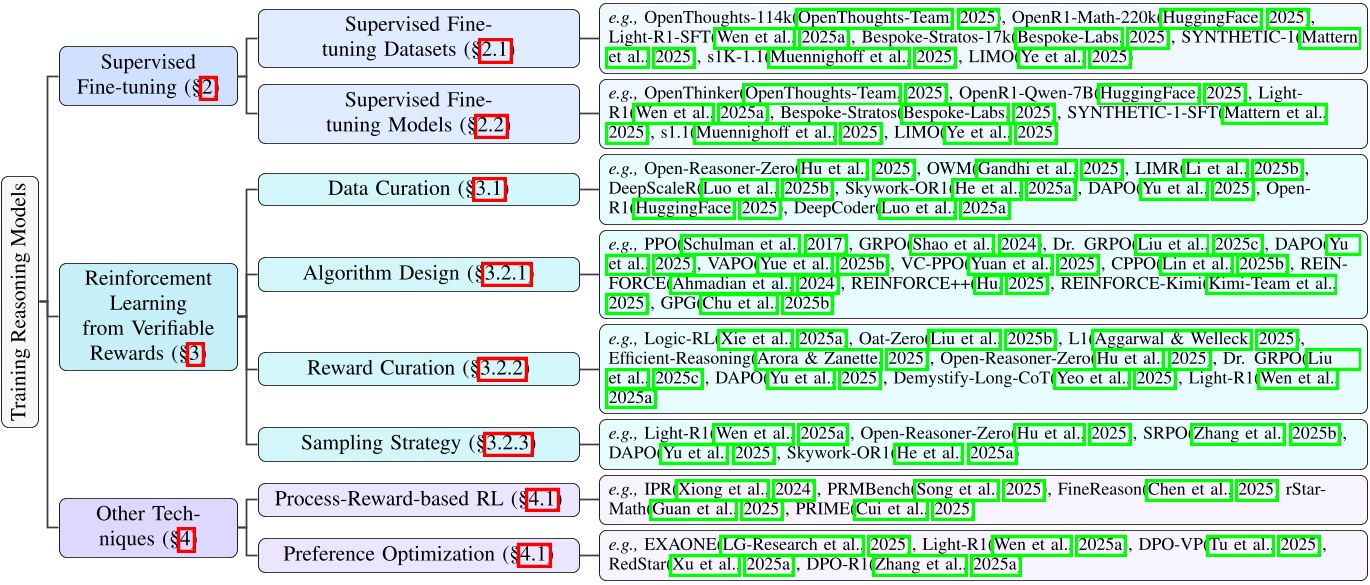Screen dimensions: 1370x585
Task: Go to section 3.2.1 Algorithm Design
Action: [508, 274]
